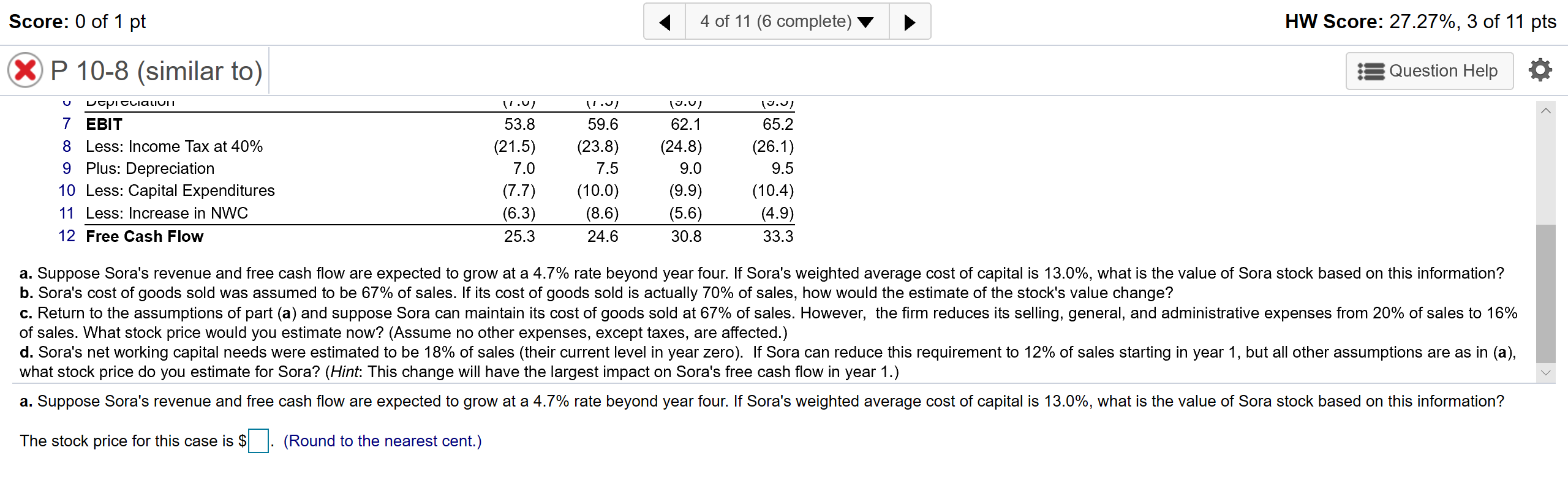Viewport: 1568px width, 499px height.
Task: Click the Free Cash Flow row label
Action: tap(144, 236)
